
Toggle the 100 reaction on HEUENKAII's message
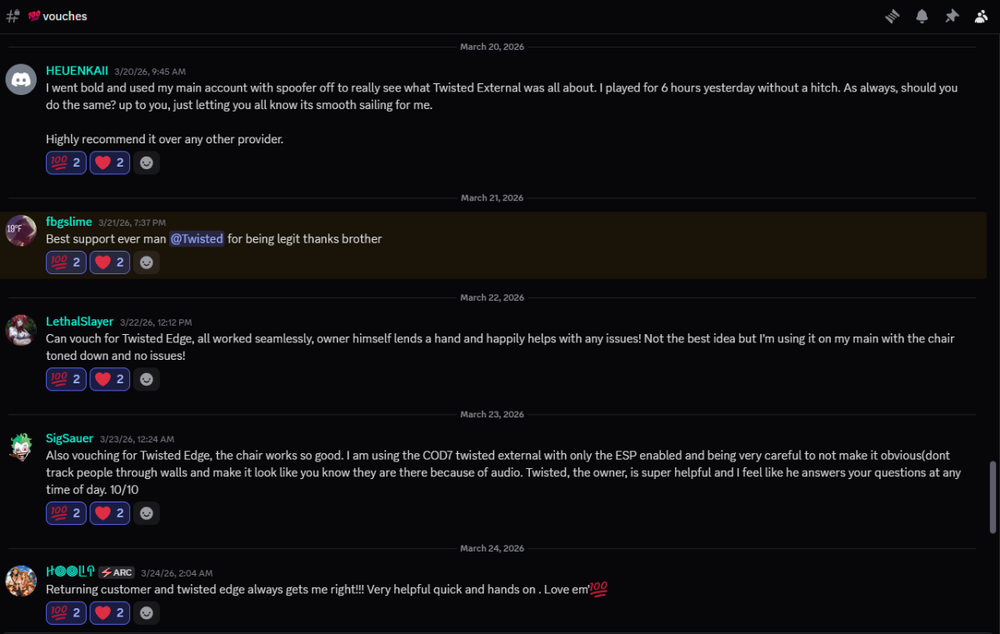coord(66,163)
